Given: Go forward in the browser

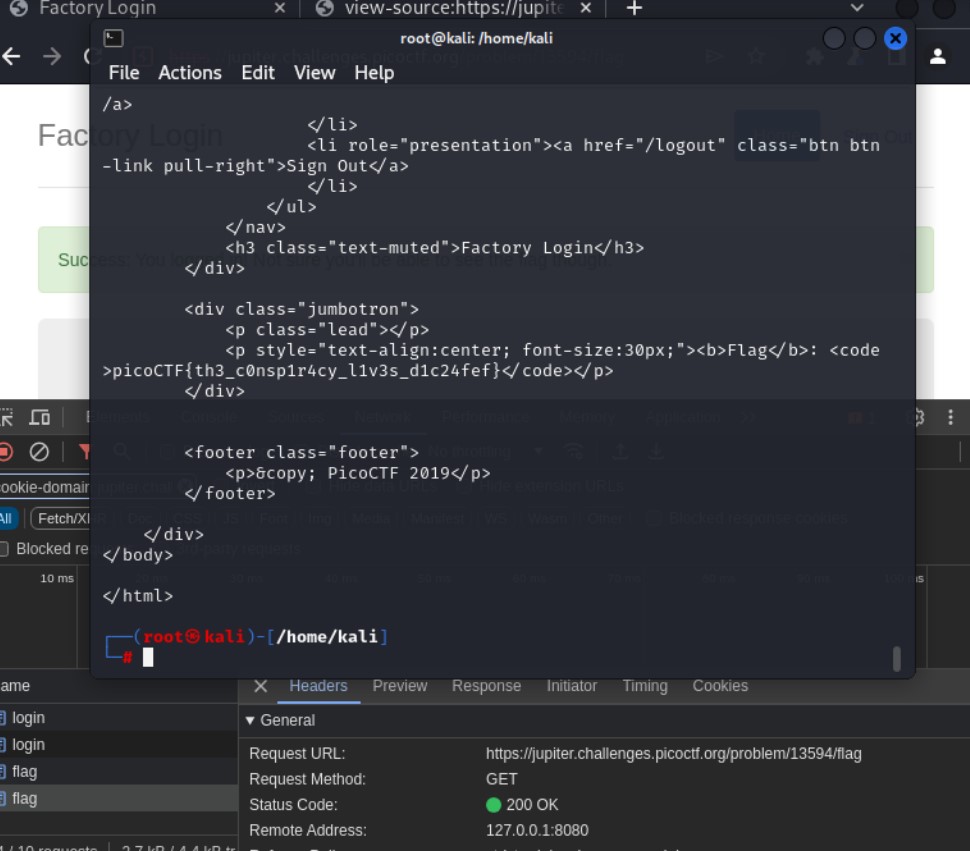Looking at the screenshot, I should point(53,56).
